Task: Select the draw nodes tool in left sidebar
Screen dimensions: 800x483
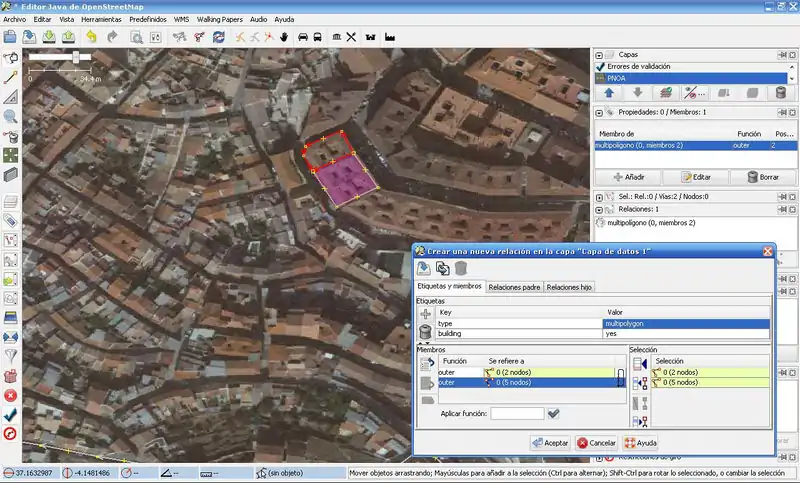Action: [11, 77]
